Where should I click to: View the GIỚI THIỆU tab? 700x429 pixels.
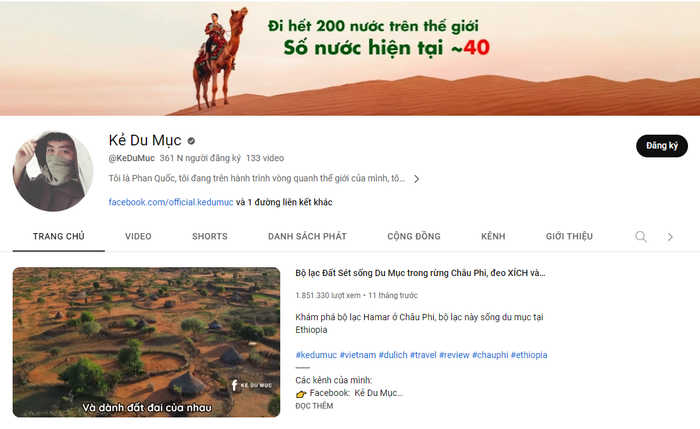pos(569,236)
